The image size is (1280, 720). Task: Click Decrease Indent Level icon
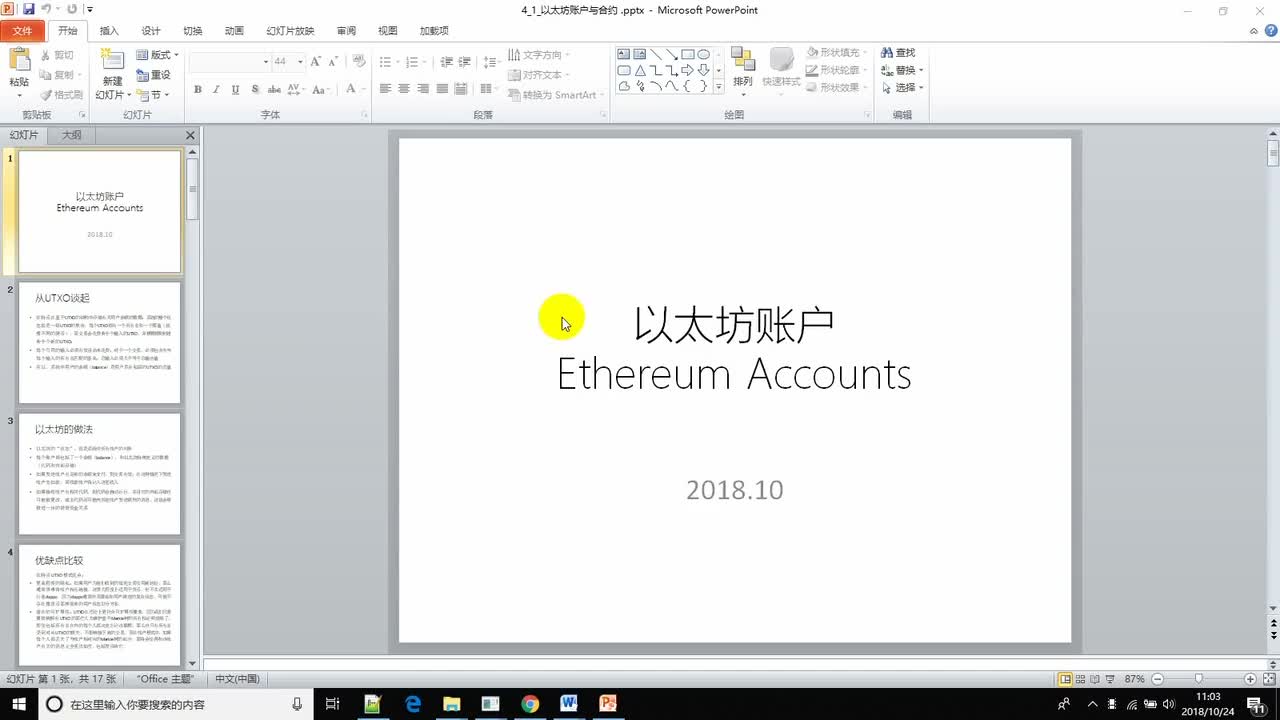click(447, 62)
